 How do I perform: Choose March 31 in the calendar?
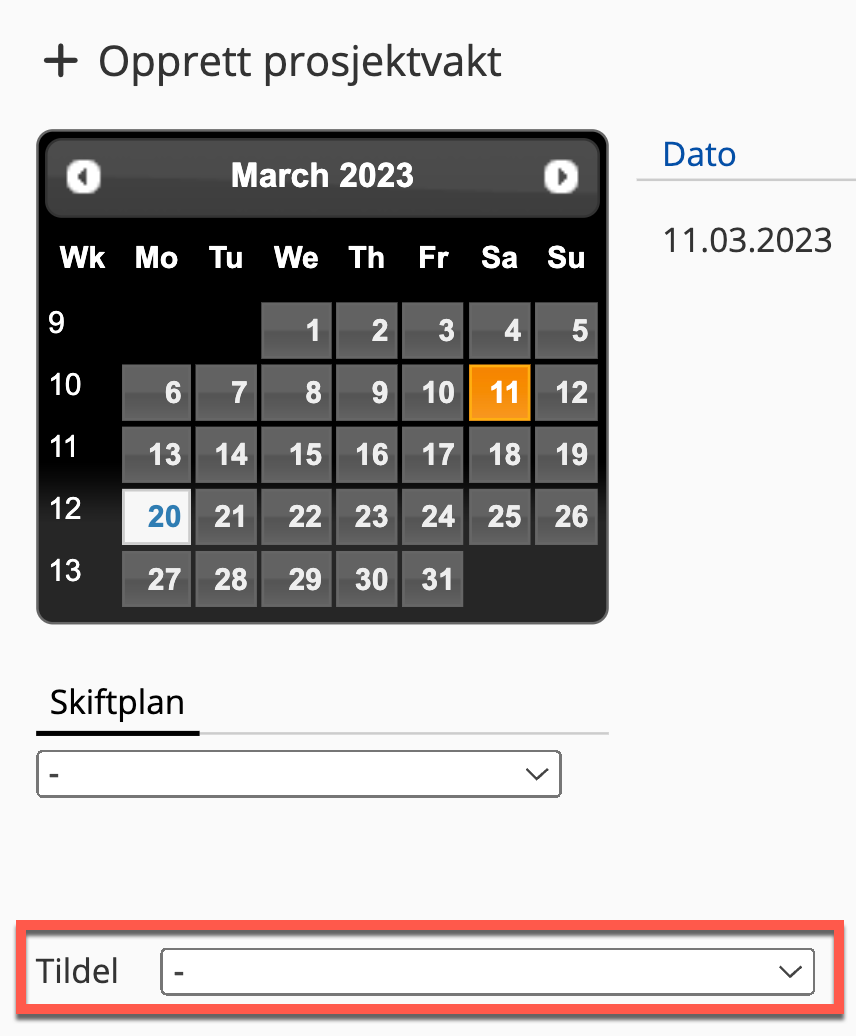tap(433, 579)
